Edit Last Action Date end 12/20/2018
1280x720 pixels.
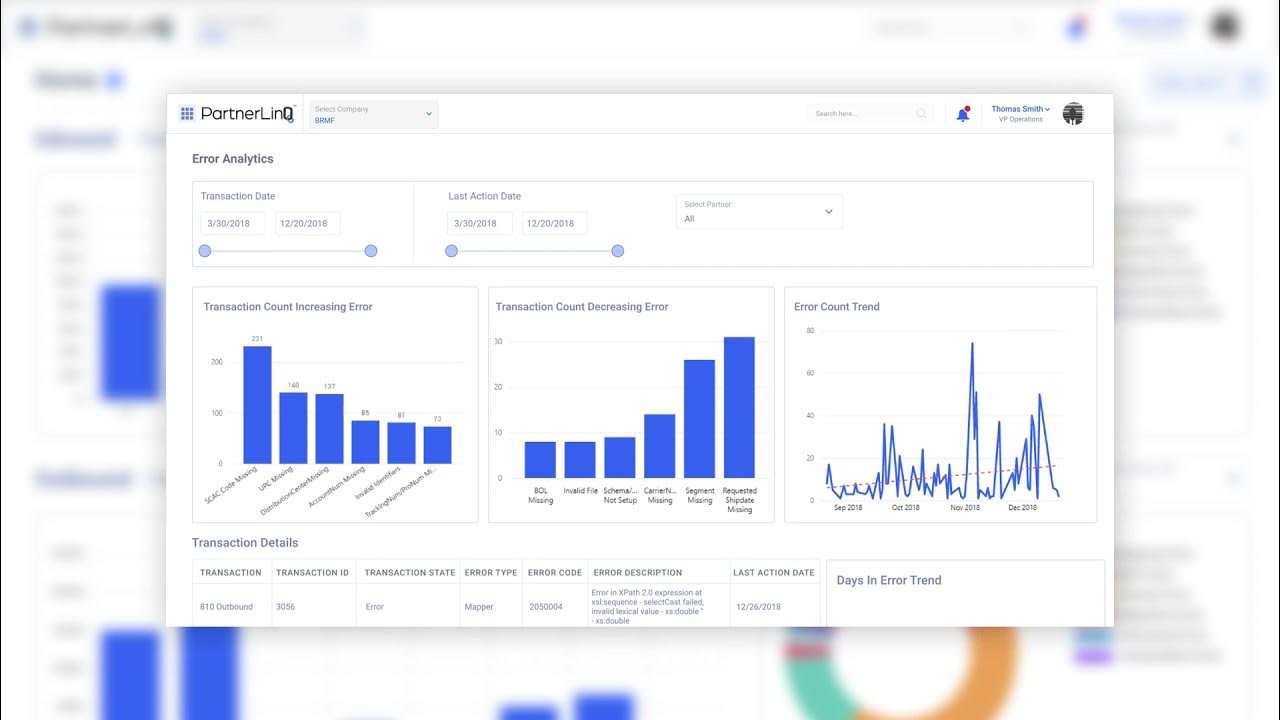pos(554,223)
